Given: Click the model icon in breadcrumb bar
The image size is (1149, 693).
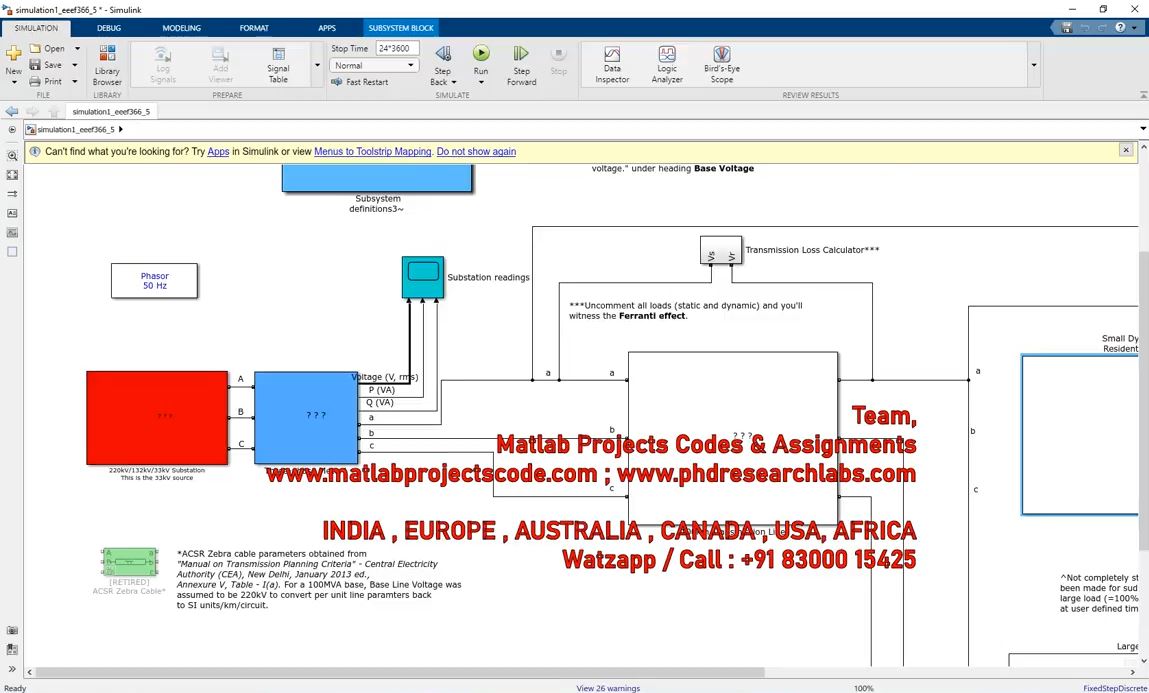Looking at the screenshot, I should pos(31,130).
